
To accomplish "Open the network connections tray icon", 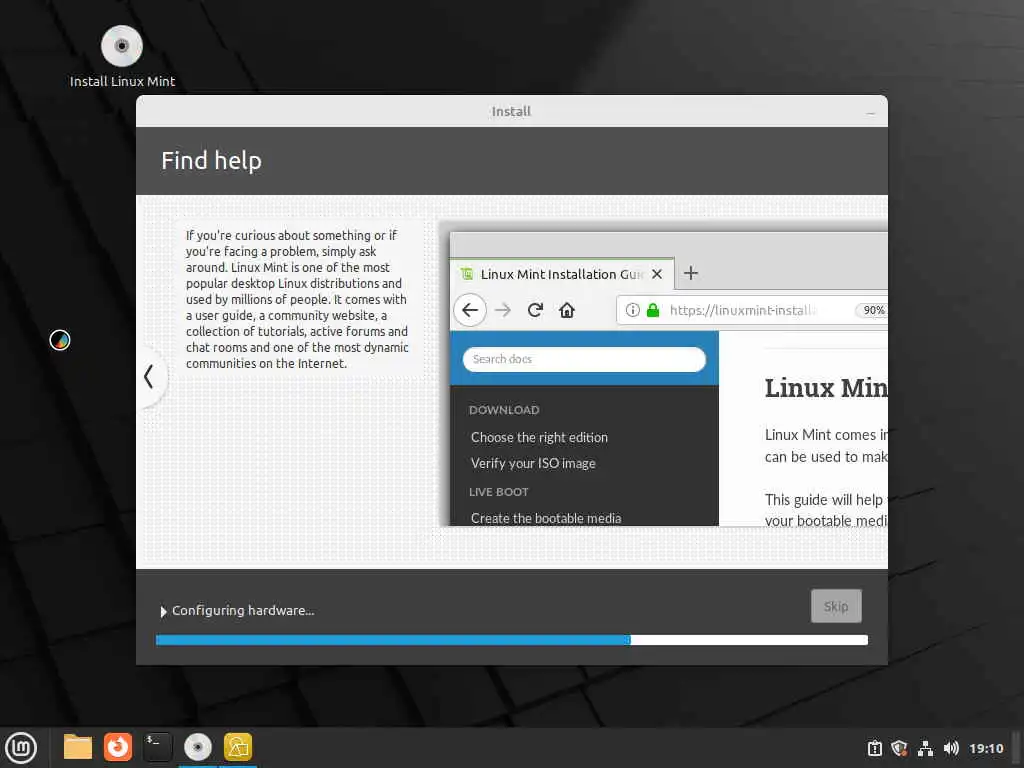I will coord(925,748).
